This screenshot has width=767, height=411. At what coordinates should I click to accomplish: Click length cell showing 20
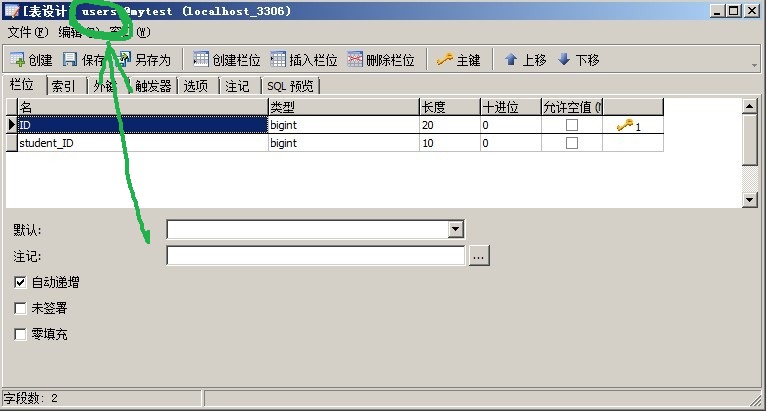click(x=450, y=125)
